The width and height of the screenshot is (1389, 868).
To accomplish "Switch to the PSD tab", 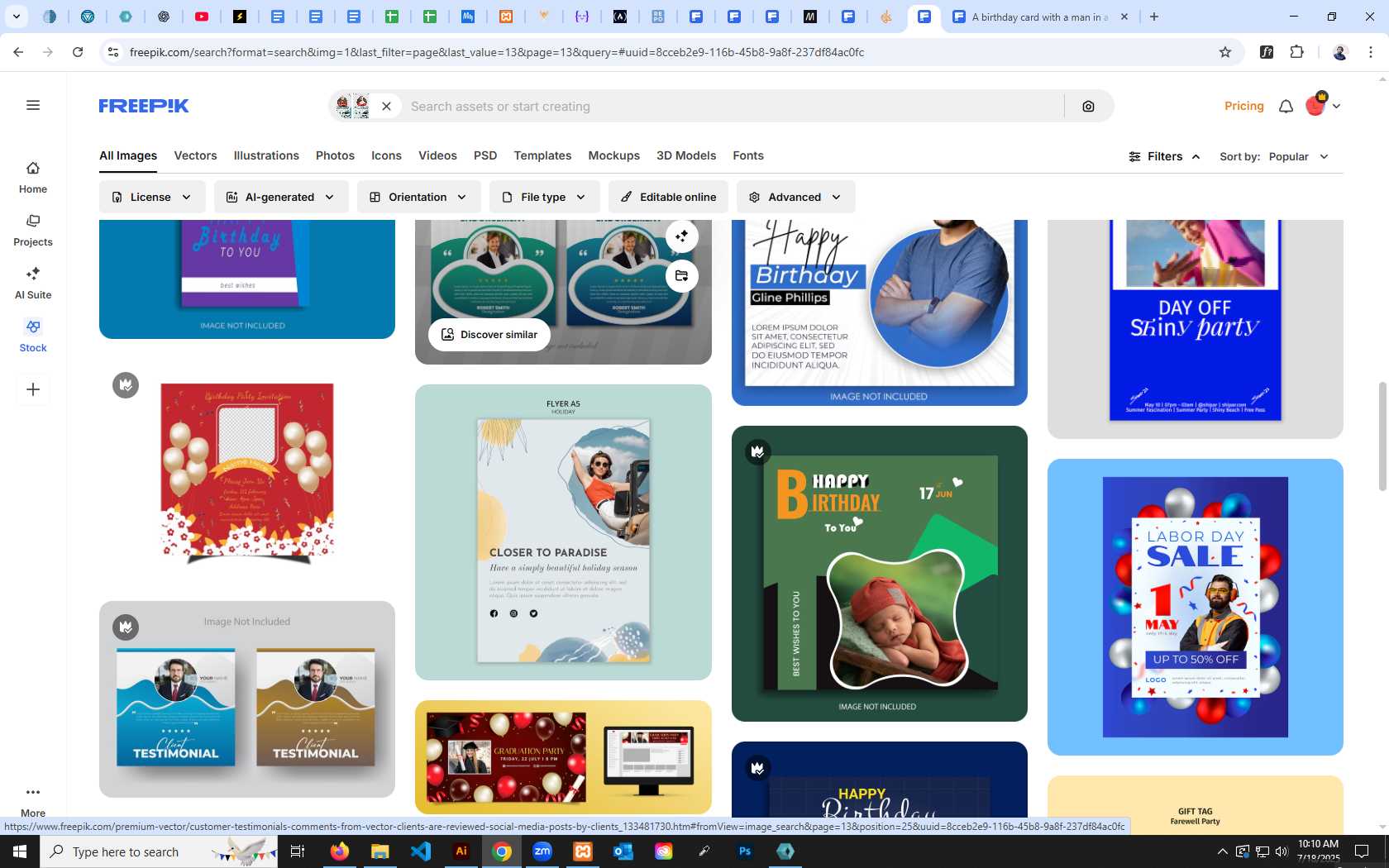I will point(485,155).
